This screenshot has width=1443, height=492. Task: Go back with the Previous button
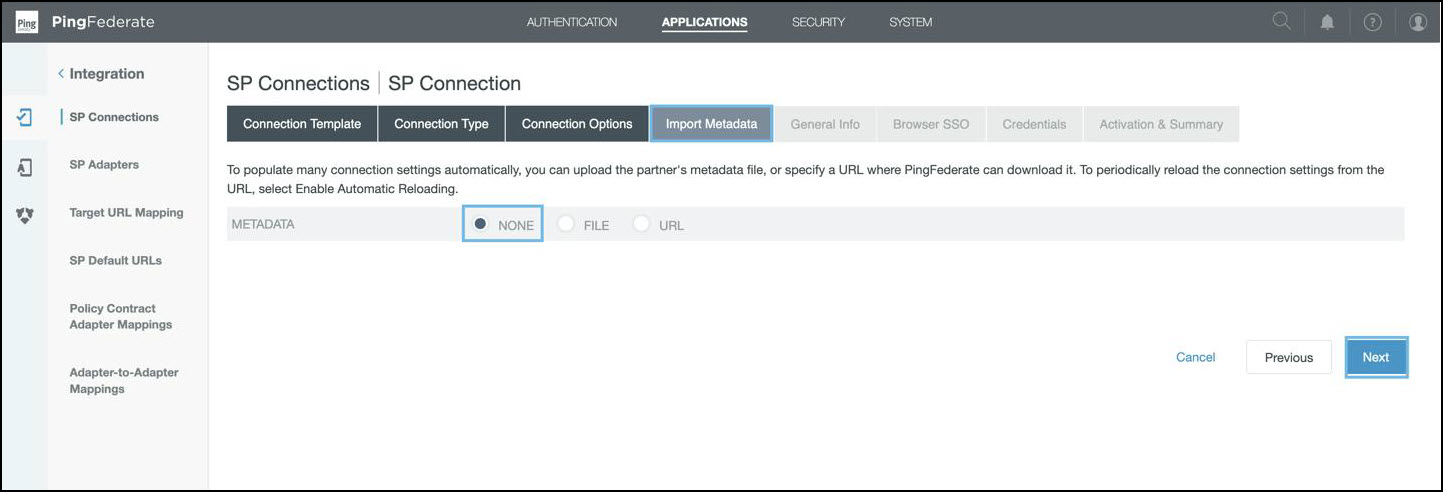click(x=1288, y=357)
